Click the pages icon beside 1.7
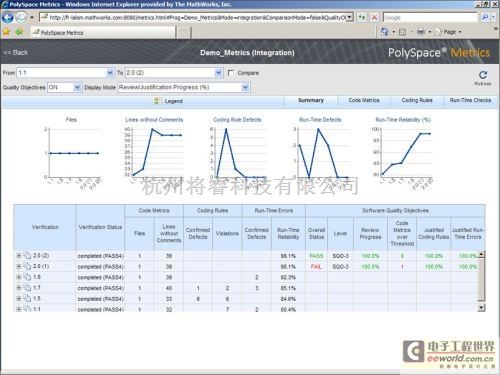Image resolution: width=500 pixels, height=375 pixels. click(x=27, y=288)
